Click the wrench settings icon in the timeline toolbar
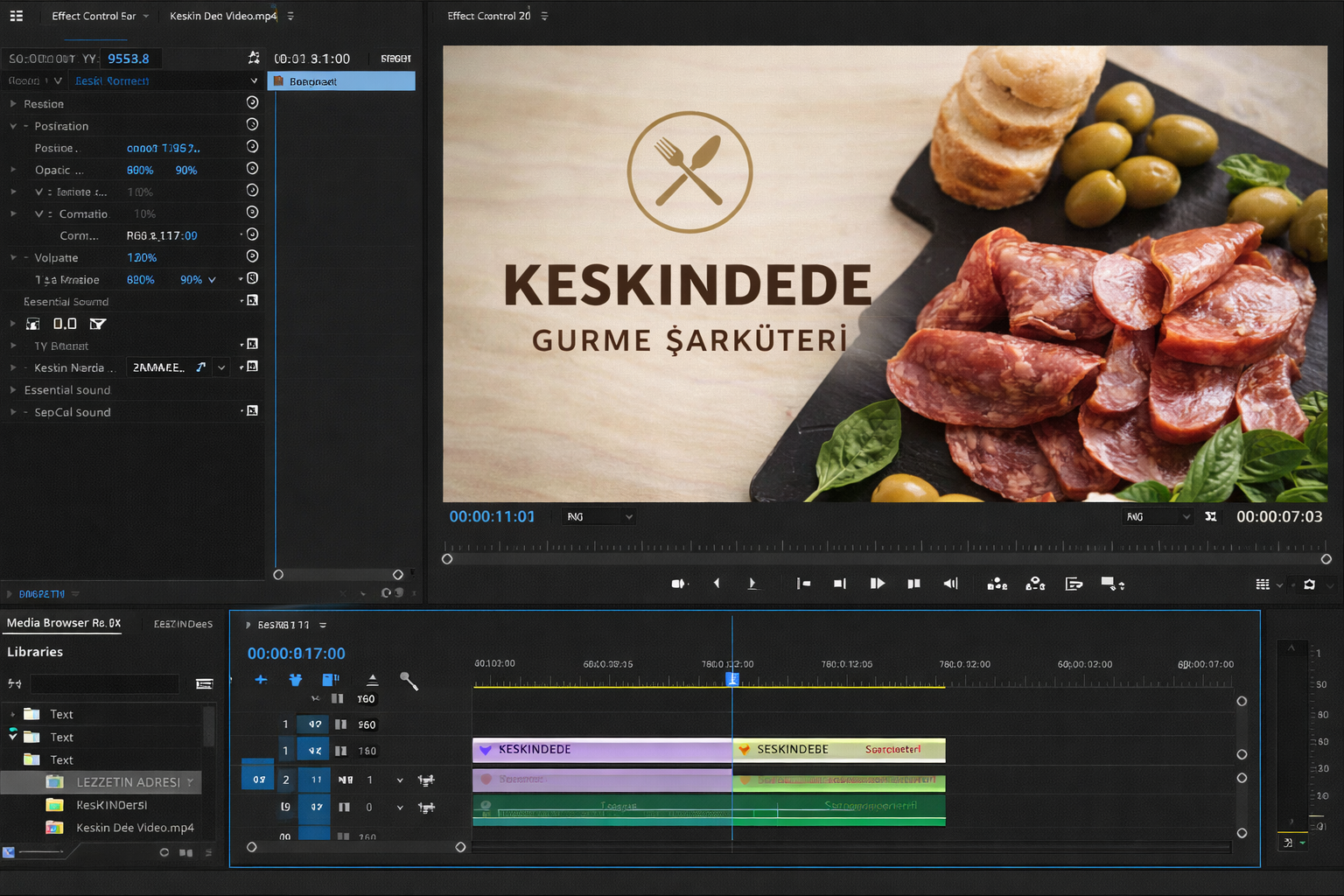 (409, 681)
